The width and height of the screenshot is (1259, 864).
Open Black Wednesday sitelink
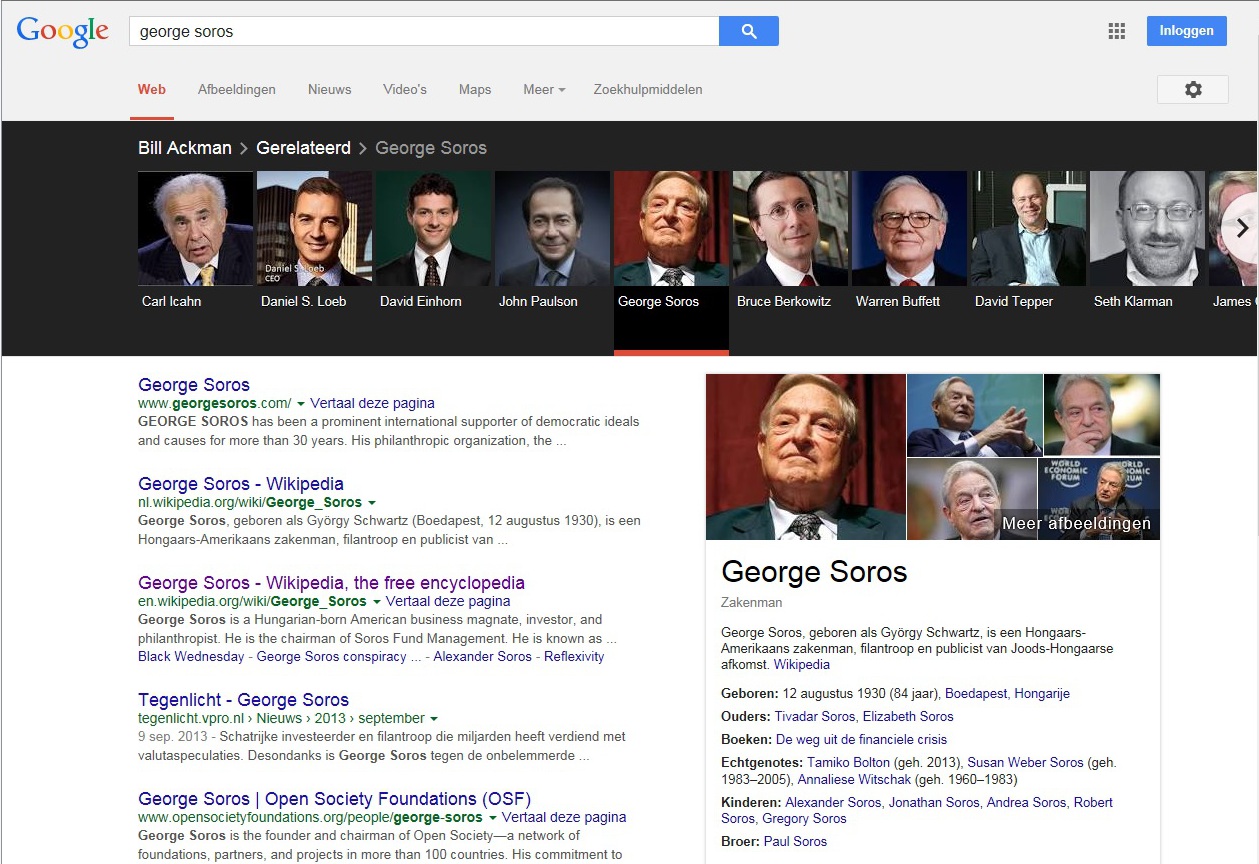[x=191, y=657]
